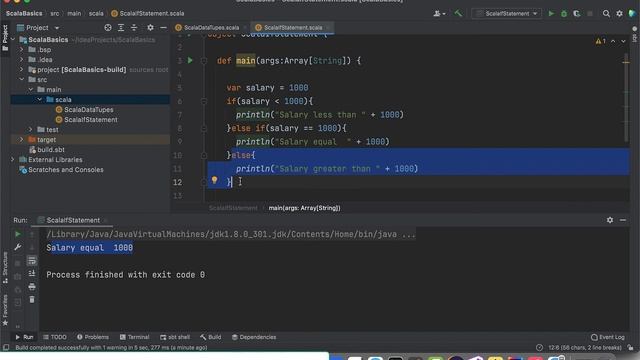Click run gutter arrow beside main method
Viewport: 640px width, 360px height.
tap(190, 60)
